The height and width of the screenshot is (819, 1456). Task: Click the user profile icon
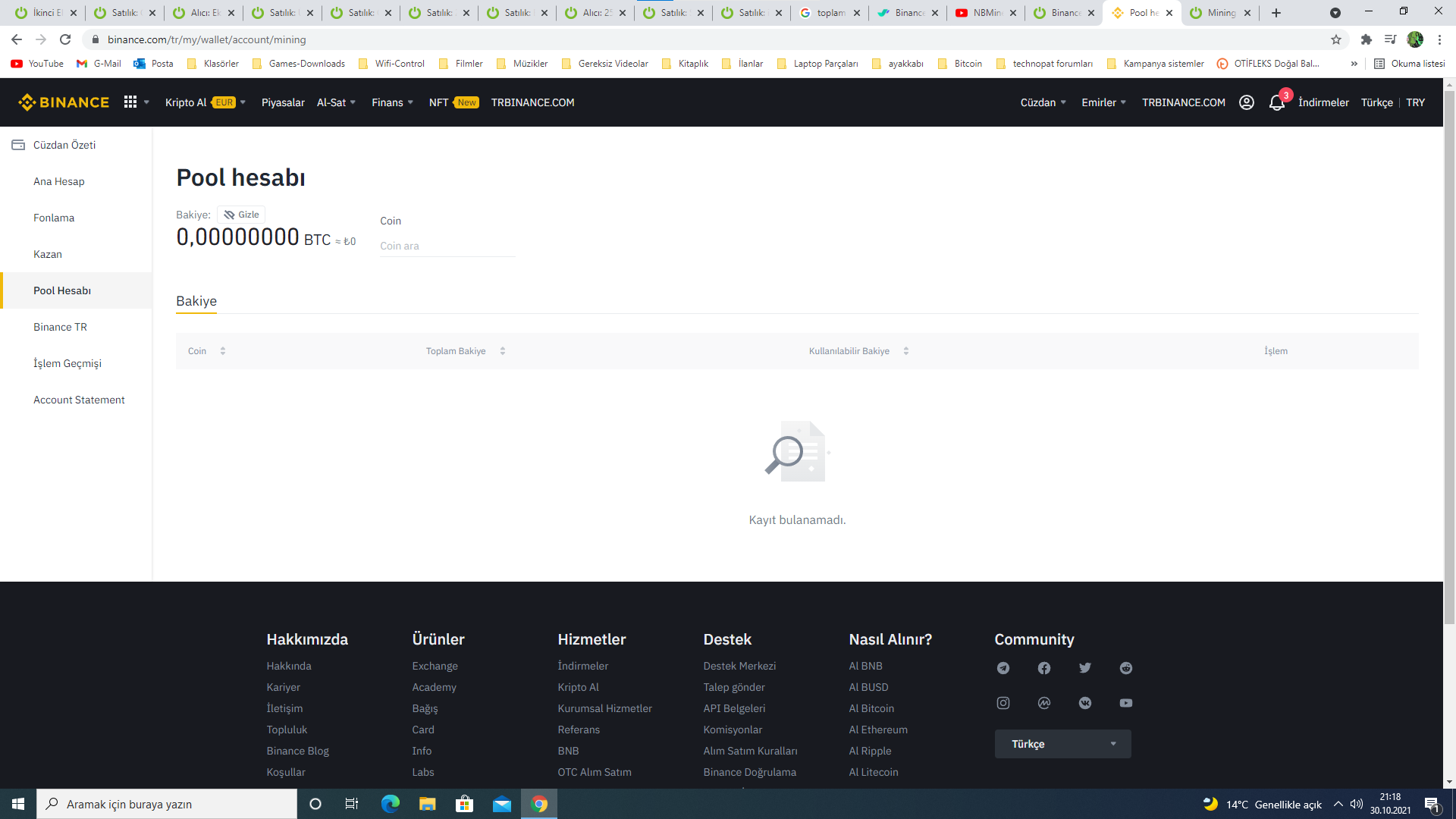pos(1247,102)
